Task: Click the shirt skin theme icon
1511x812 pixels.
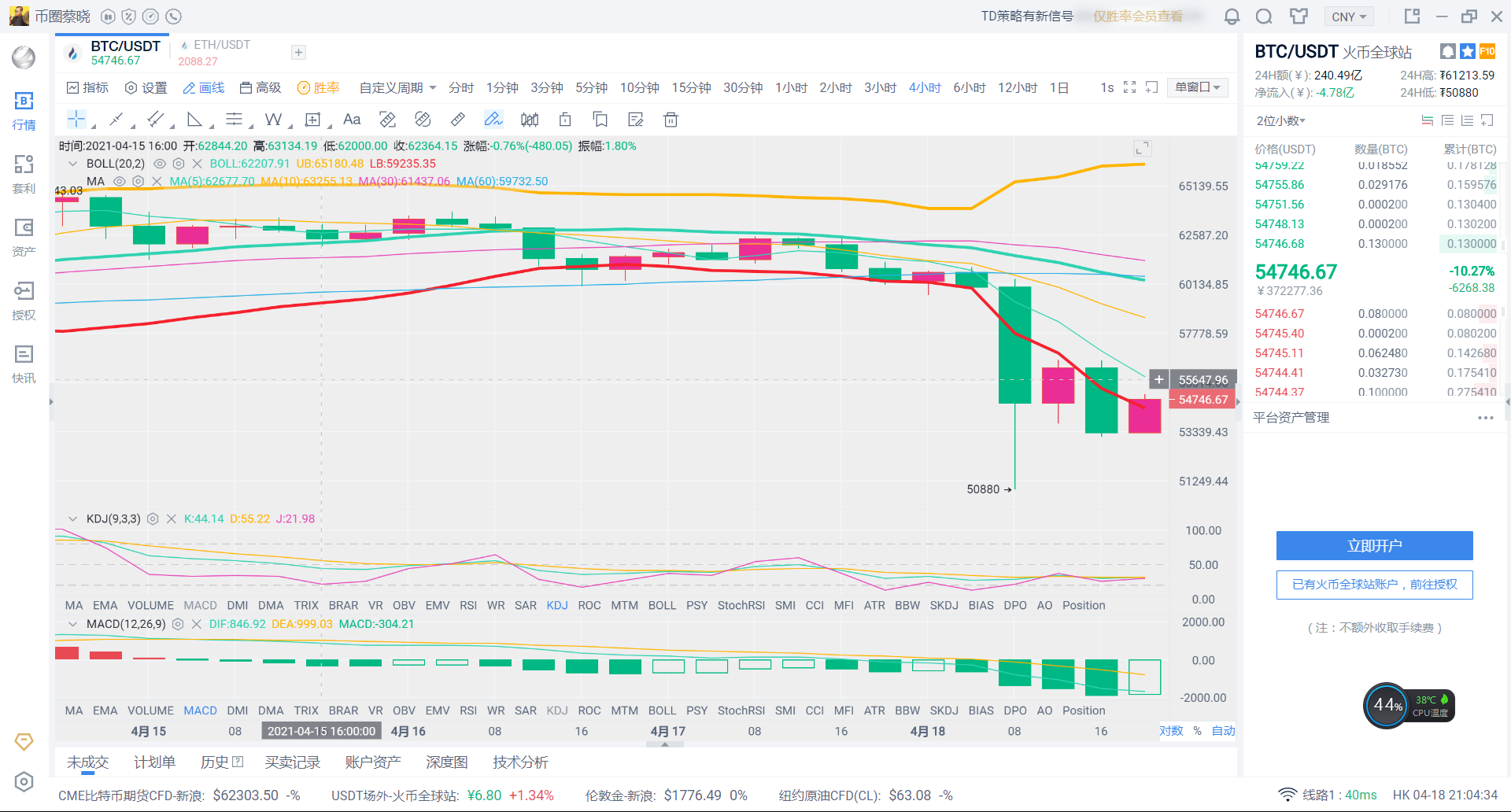Action: click(1299, 17)
